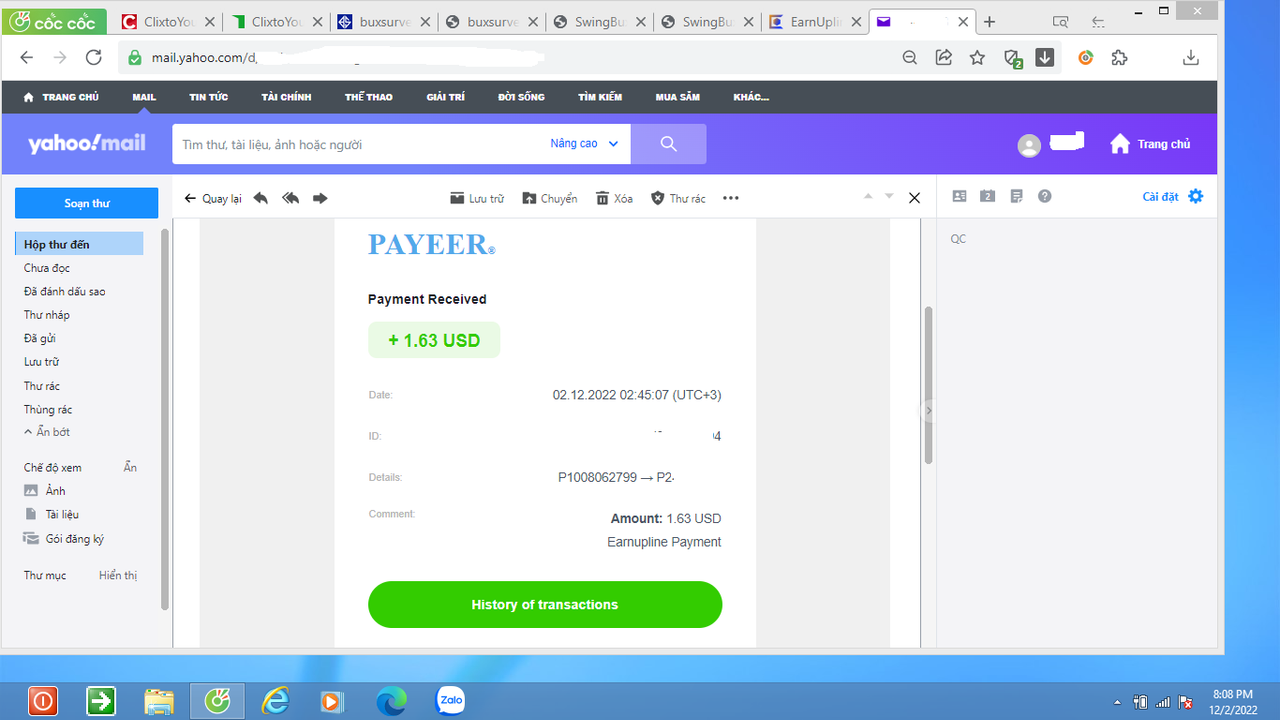The image size is (1280, 720).
Task: Collapse folder list with Ẩn bớt
Action: pos(47,432)
